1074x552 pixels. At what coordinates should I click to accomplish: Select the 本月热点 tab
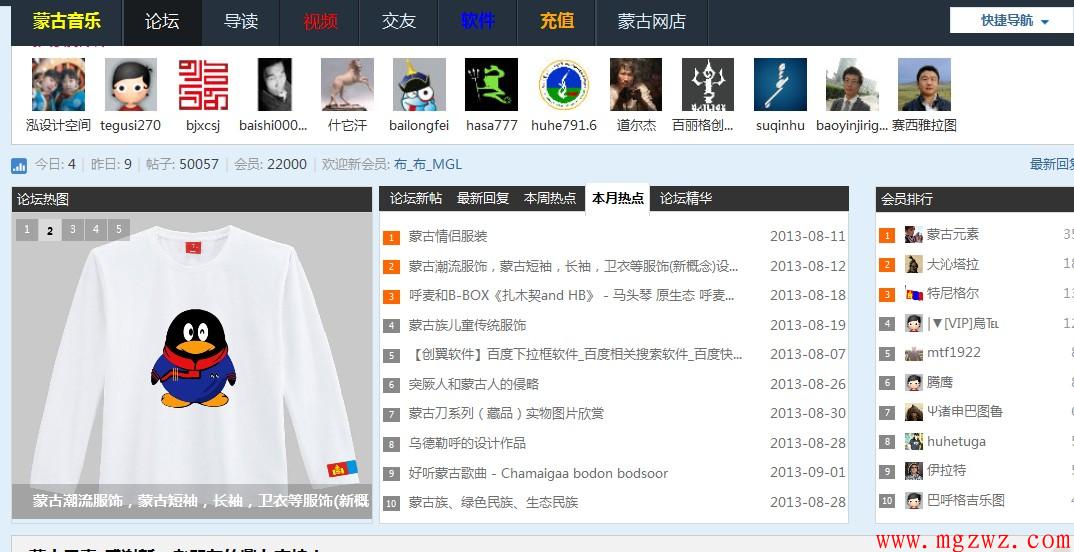coord(618,199)
